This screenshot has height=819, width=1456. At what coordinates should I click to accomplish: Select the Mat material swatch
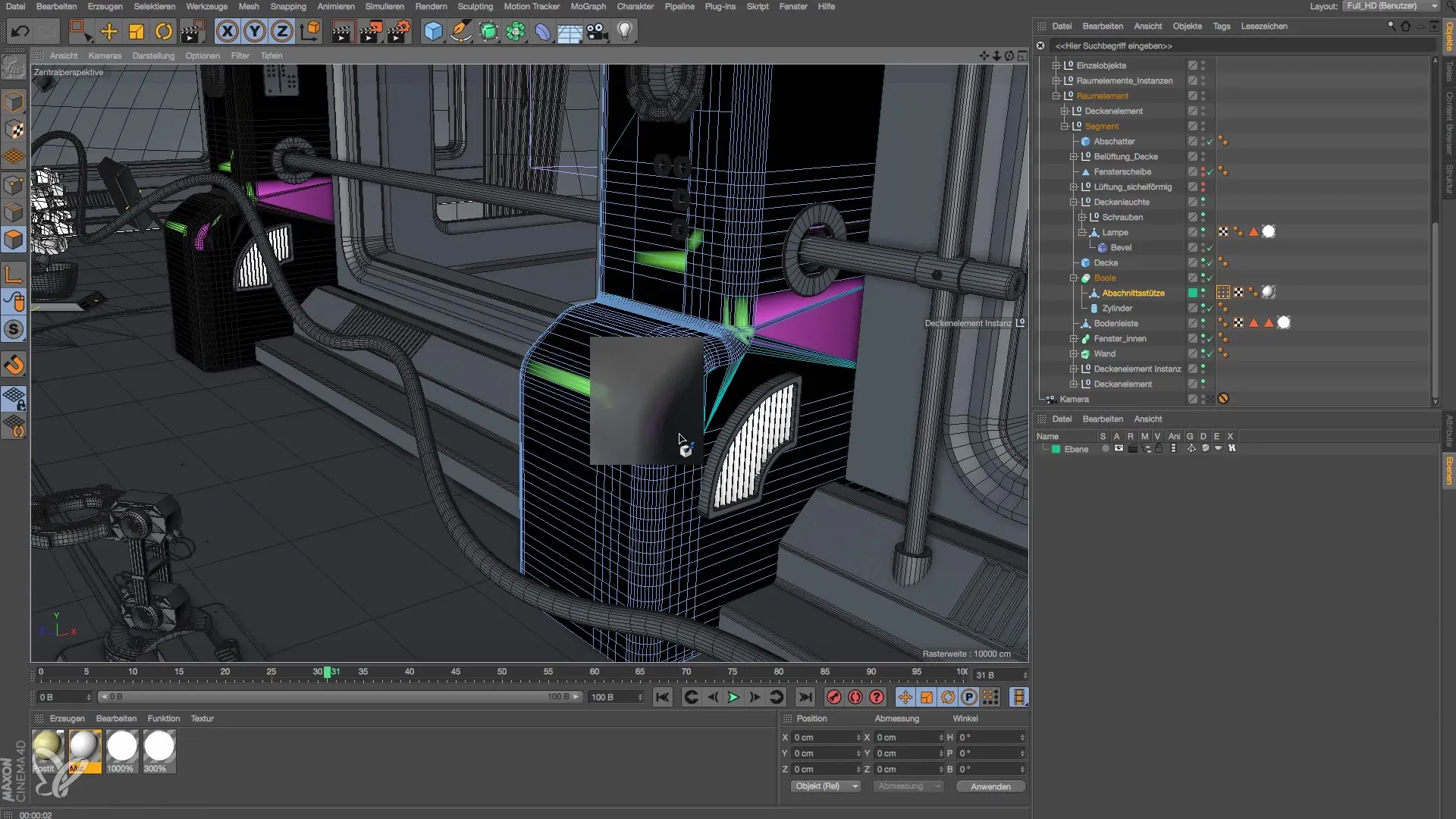click(x=84, y=751)
